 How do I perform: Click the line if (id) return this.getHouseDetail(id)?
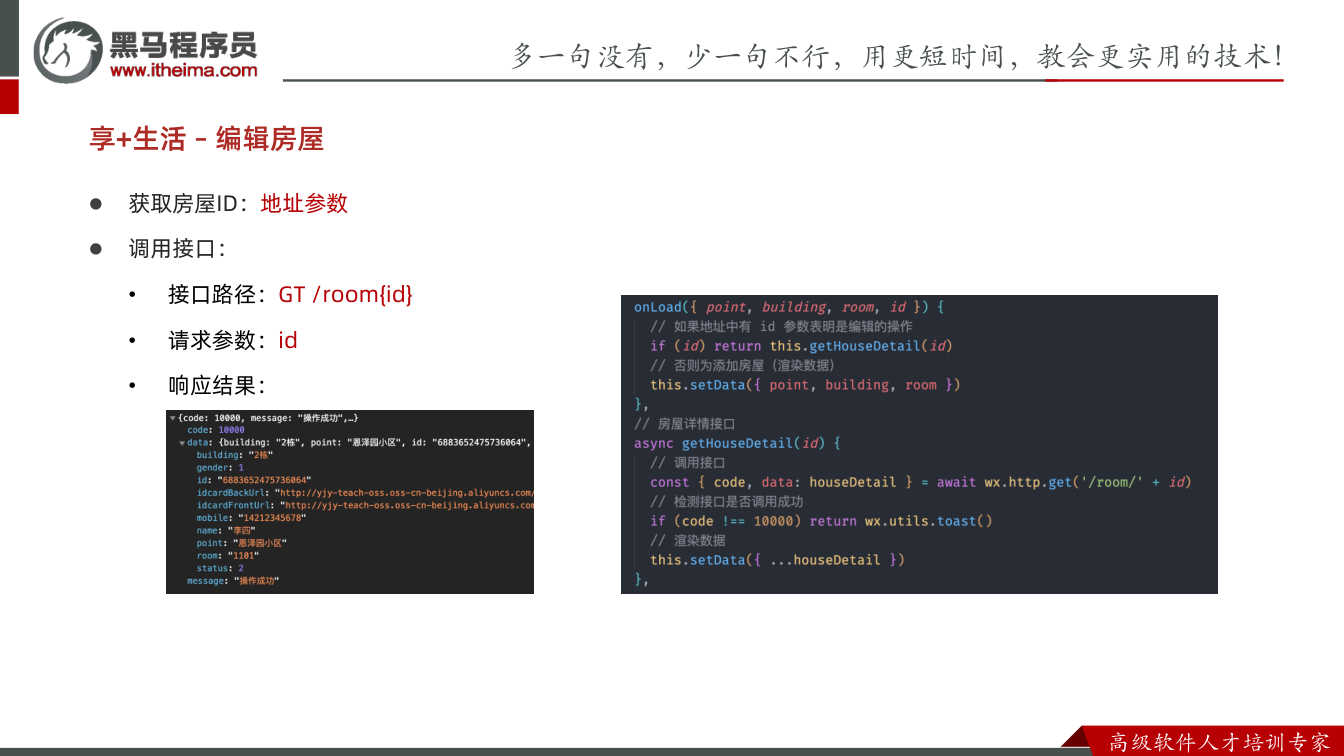coord(801,346)
